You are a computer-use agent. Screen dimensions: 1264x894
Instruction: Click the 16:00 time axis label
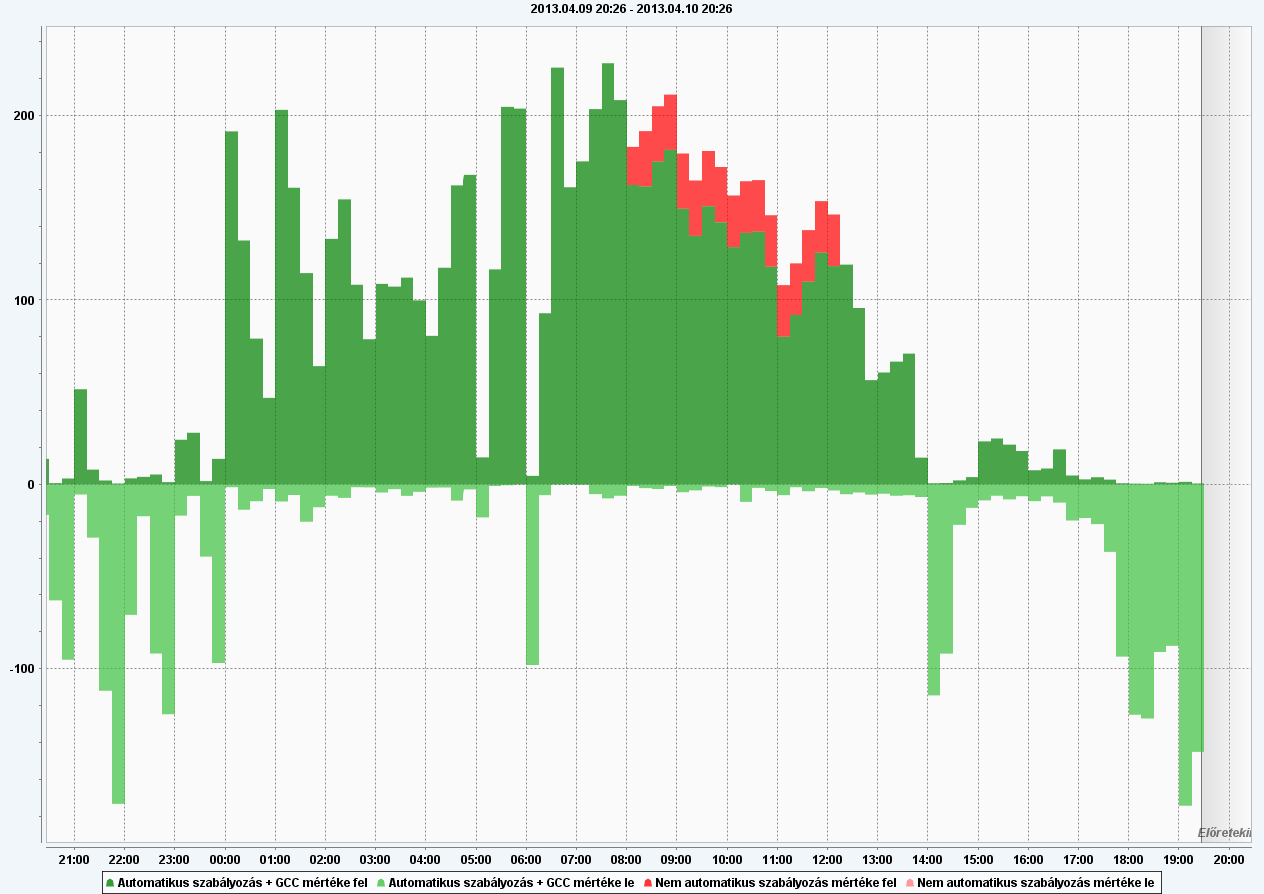(x=1028, y=859)
